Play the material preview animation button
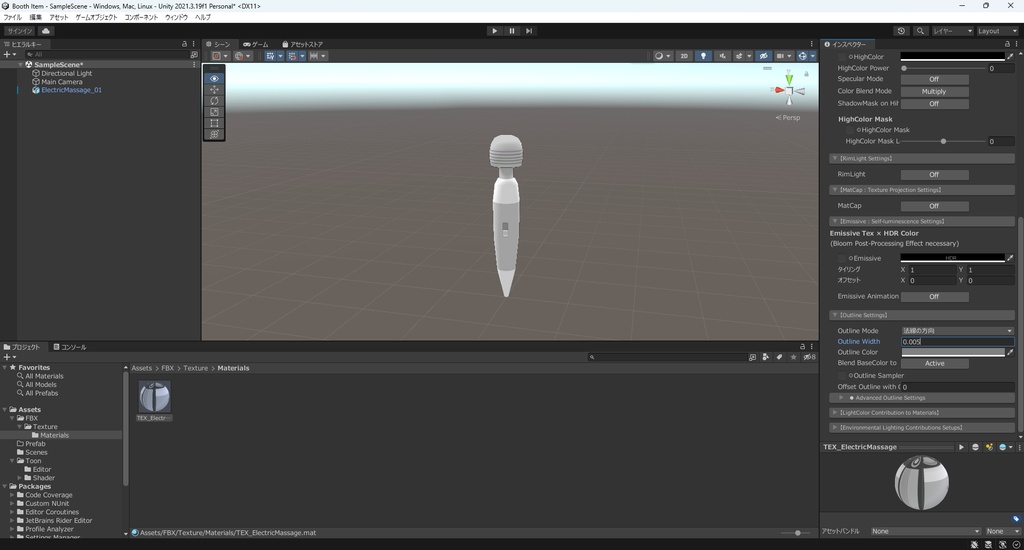Screen dimensions: 1024x550 961,447
